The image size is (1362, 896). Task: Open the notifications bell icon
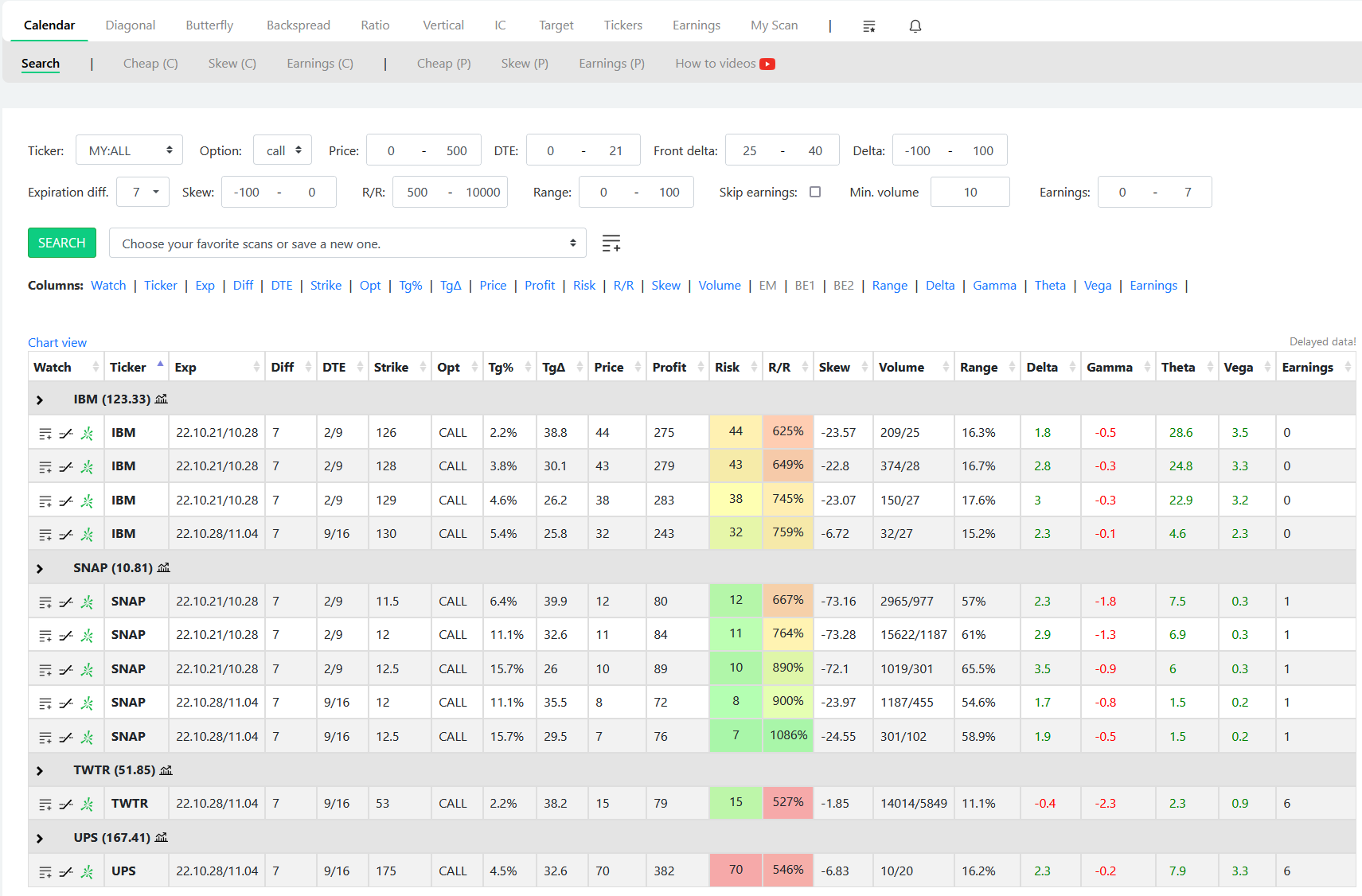[915, 26]
